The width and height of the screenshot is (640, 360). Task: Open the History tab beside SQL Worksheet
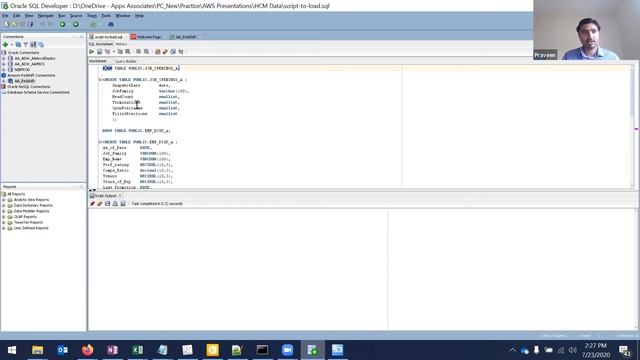(x=121, y=44)
